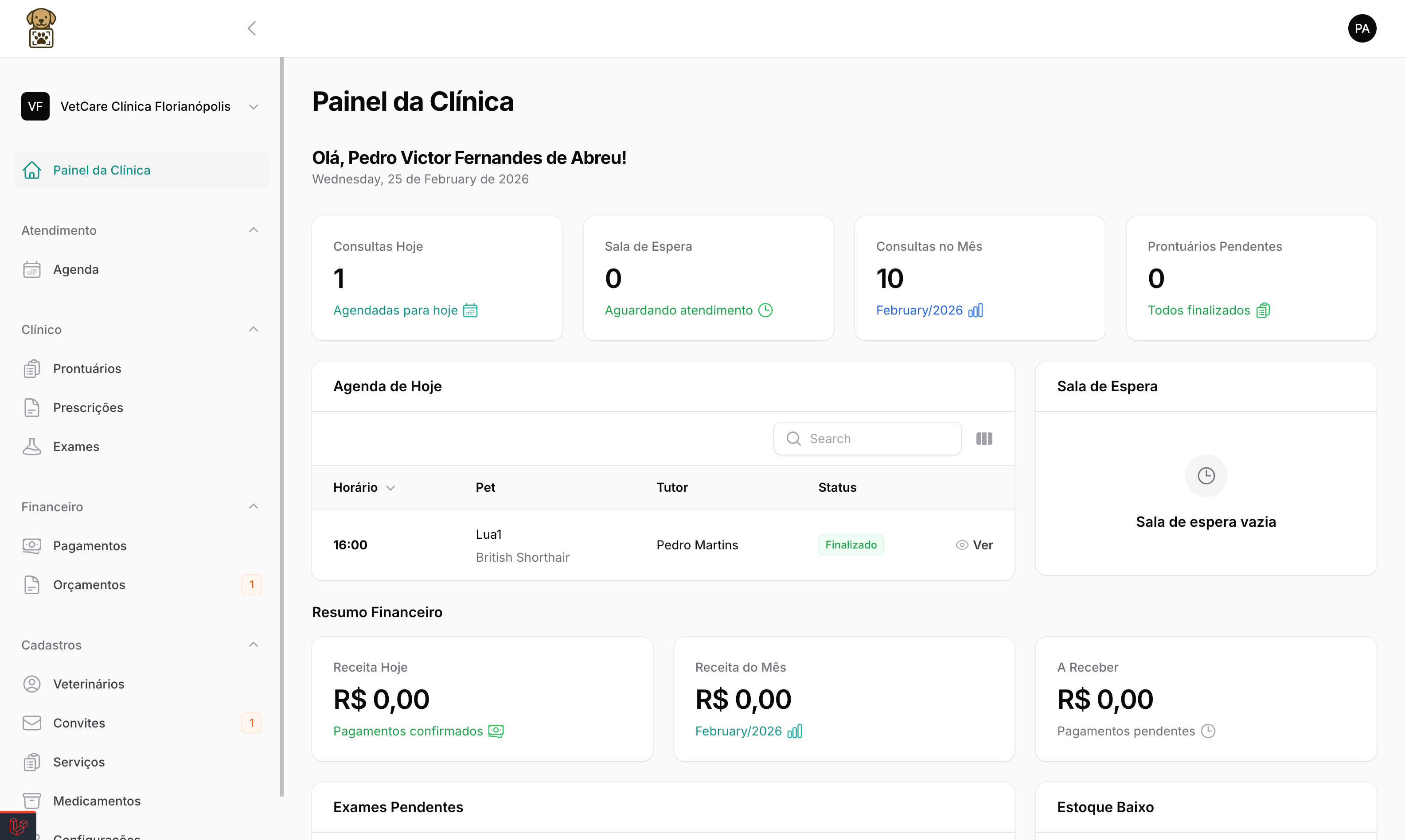Screen dimensions: 1405x840
Task: Collapse the Cadastros sidebar section
Action: (x=253, y=645)
